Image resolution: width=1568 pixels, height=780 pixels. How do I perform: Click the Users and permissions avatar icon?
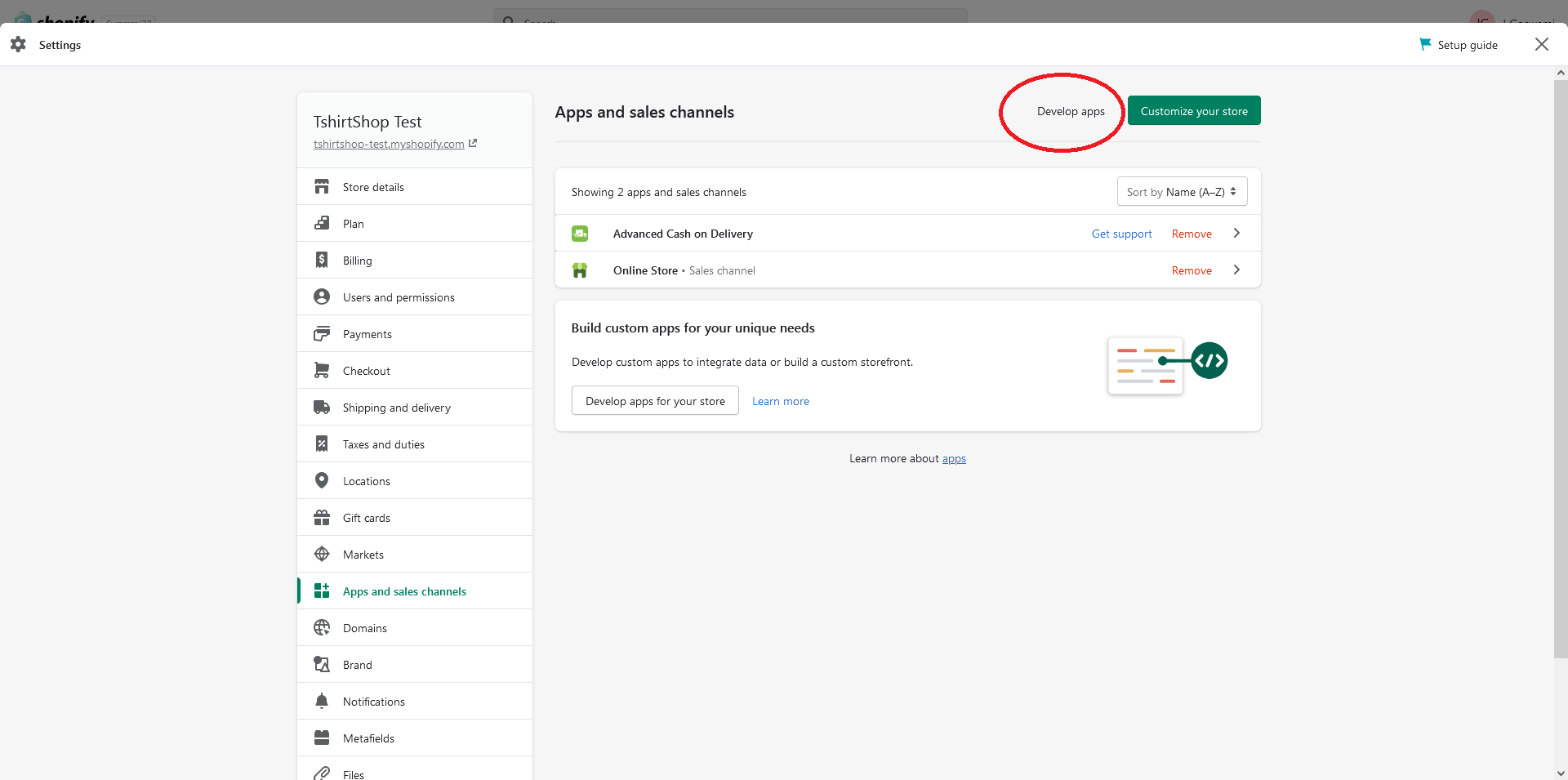[322, 296]
